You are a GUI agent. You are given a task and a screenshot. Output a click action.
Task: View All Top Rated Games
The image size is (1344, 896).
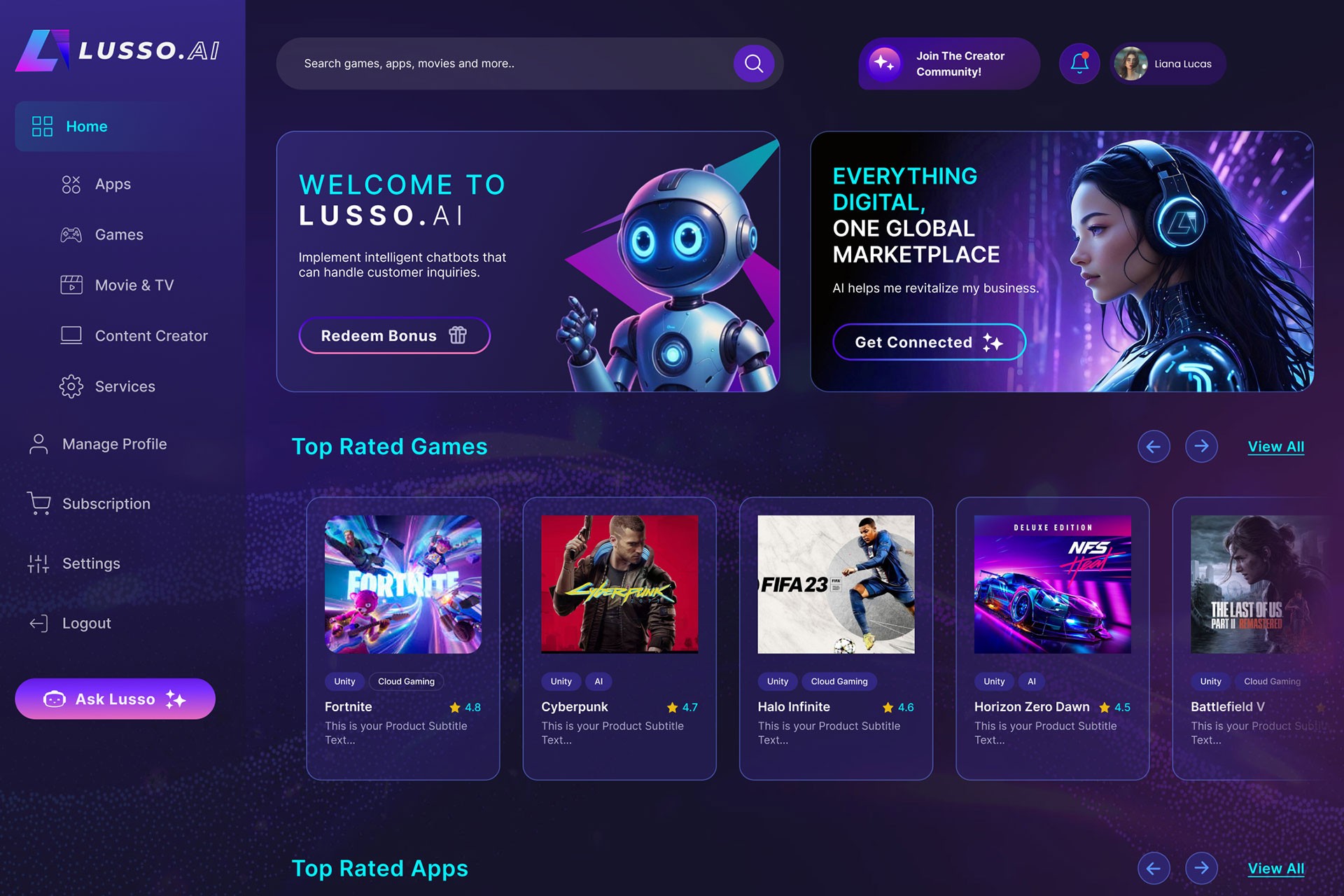(1275, 447)
